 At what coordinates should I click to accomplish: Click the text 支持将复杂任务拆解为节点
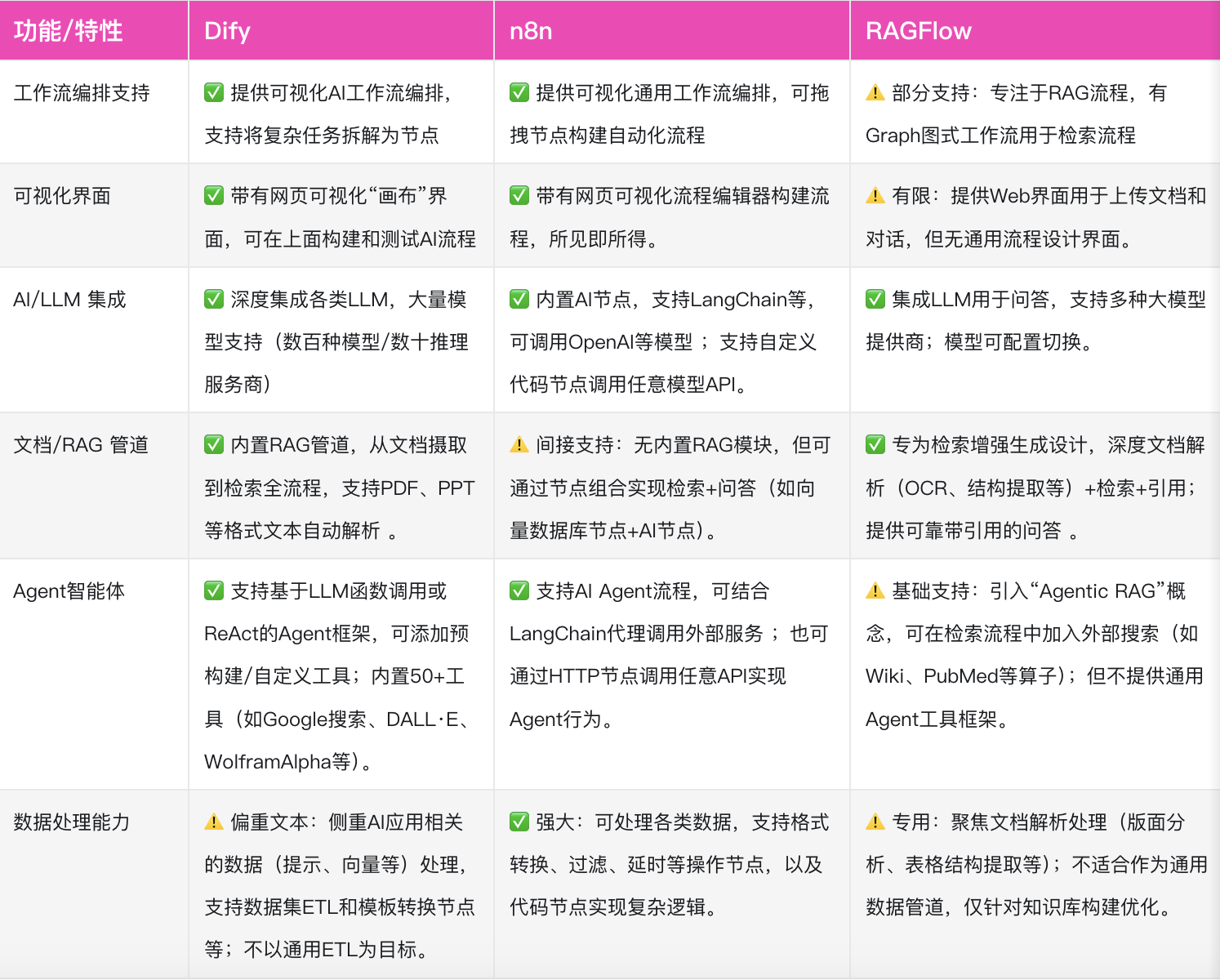[322, 136]
